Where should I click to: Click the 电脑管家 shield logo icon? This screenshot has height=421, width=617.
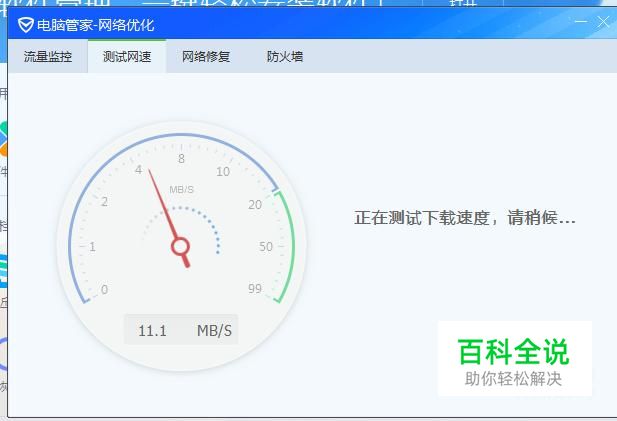pos(26,25)
